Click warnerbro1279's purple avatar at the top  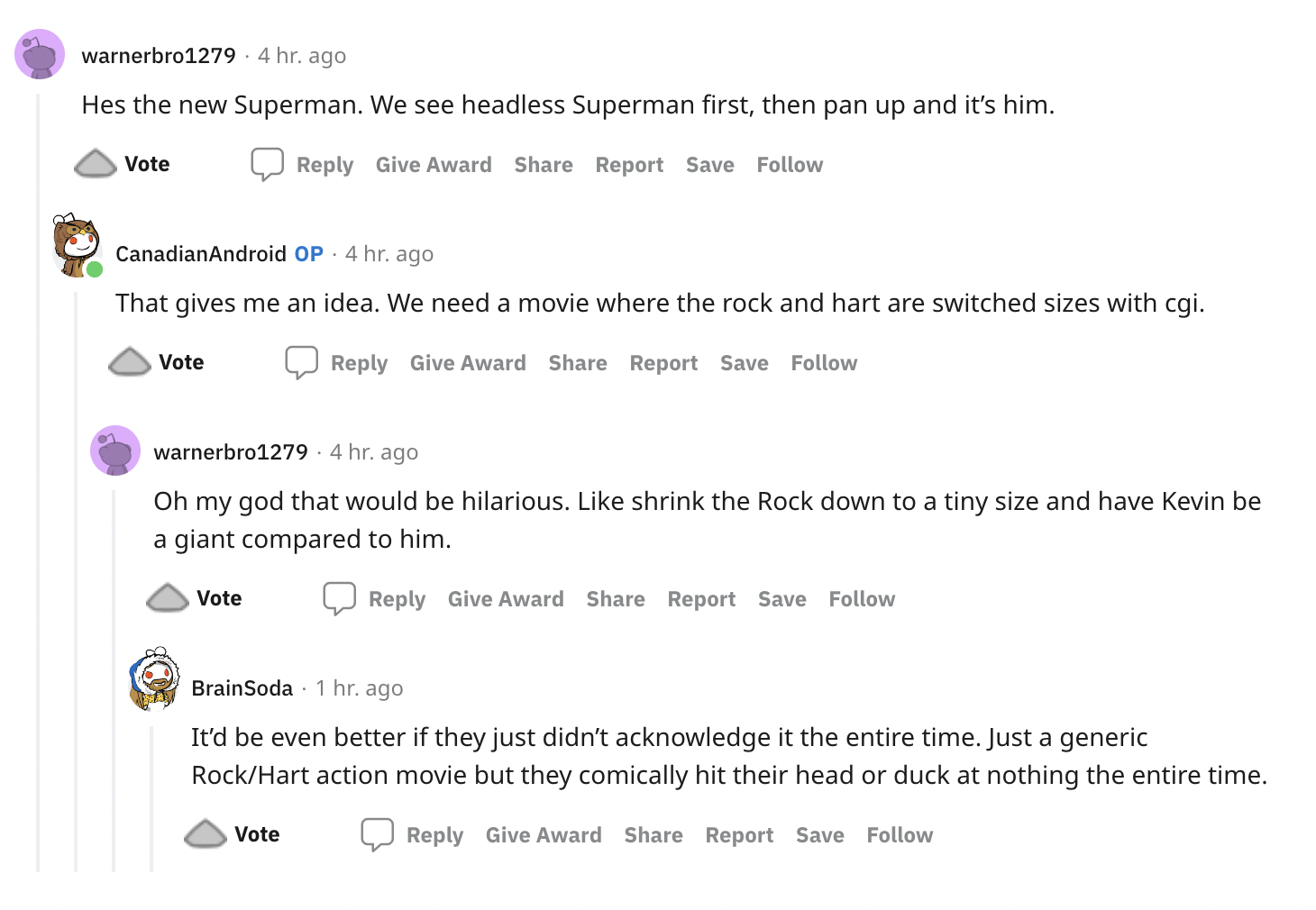40,54
